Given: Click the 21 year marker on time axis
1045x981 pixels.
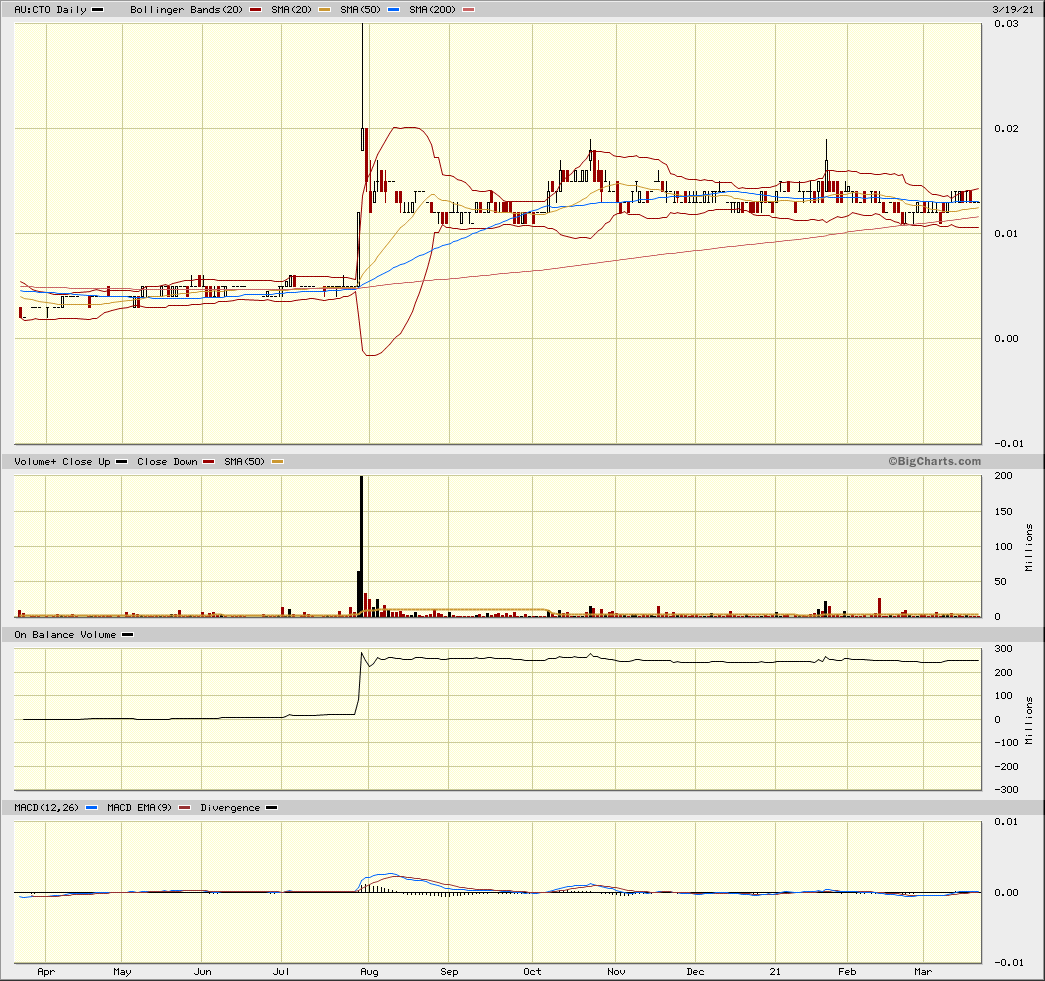Looking at the screenshot, I should [x=775, y=972].
